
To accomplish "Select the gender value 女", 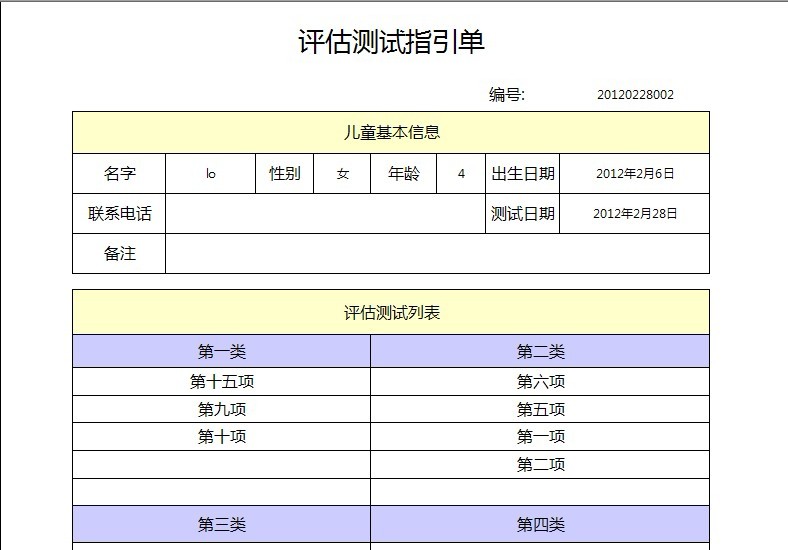I will tap(342, 173).
